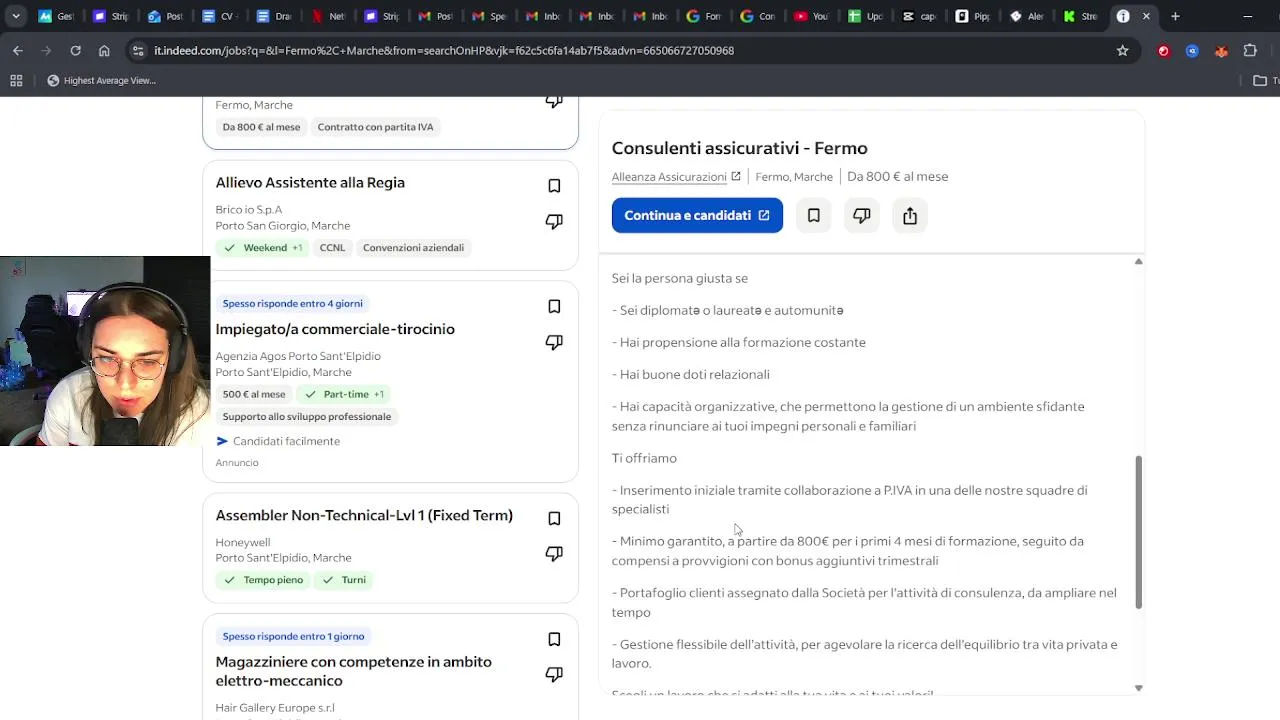This screenshot has width=1280, height=720.
Task: Share the Consulenti assicurativi job posting
Action: (910, 216)
